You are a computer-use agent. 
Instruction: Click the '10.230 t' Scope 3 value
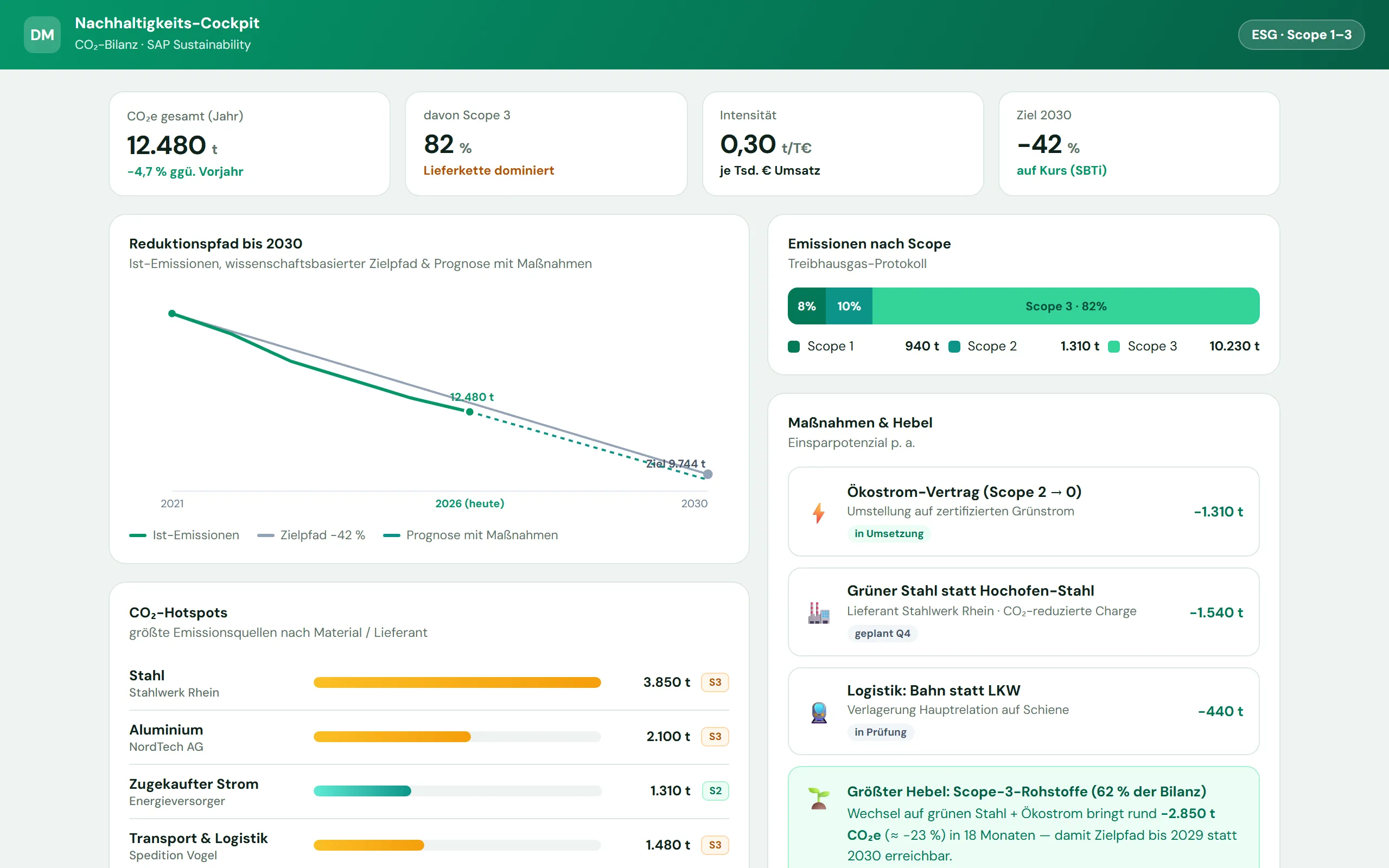(1234, 346)
